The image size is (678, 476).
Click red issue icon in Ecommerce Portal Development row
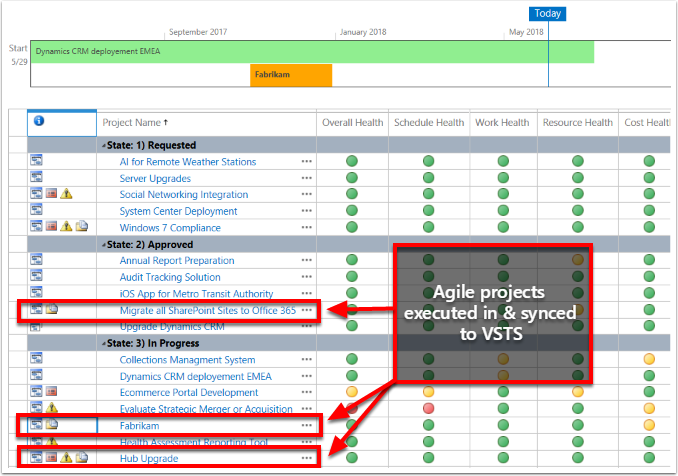pos(51,392)
